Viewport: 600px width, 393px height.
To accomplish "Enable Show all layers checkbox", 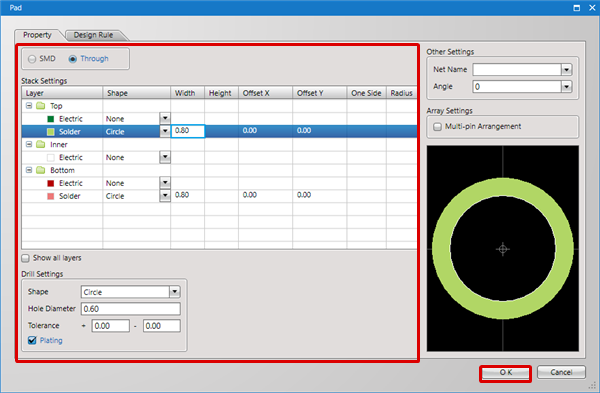I will click(x=26, y=258).
